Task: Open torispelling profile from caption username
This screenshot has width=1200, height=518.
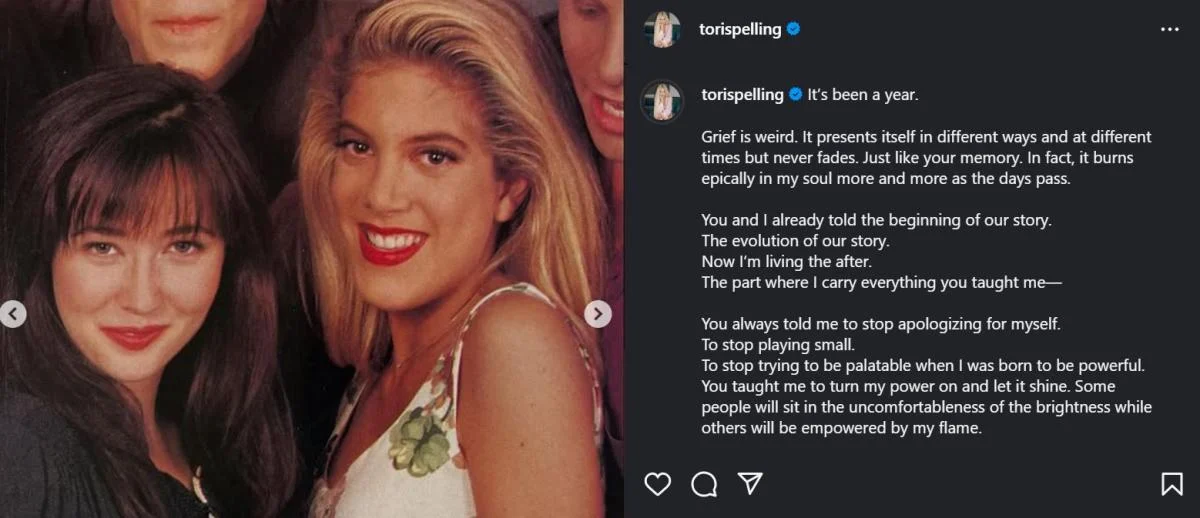Action: (x=743, y=95)
